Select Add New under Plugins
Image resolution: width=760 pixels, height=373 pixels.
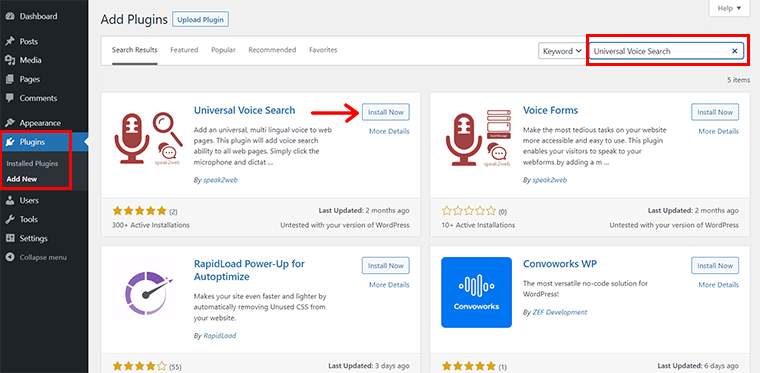click(22, 179)
